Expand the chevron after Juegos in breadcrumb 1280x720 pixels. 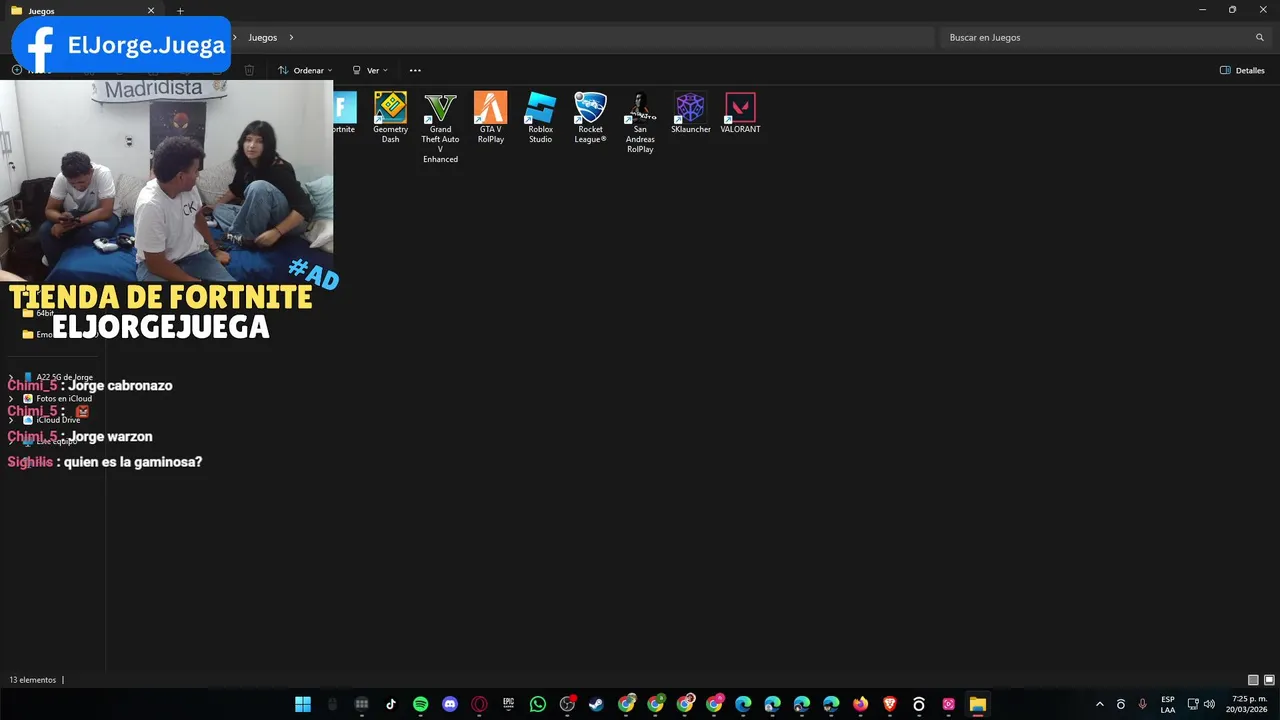click(x=291, y=37)
